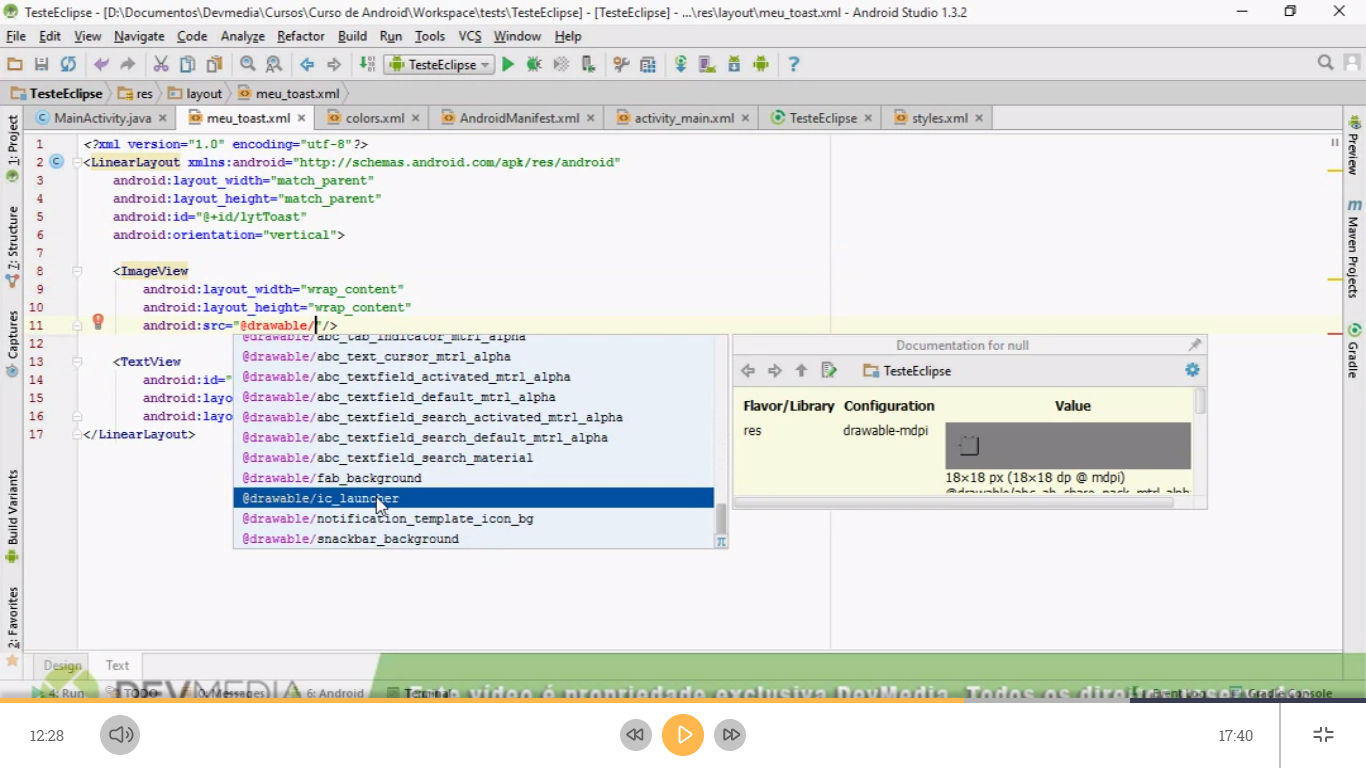Close the activity_main.xml tab
Viewport: 1366px width, 768px height.
point(745,118)
